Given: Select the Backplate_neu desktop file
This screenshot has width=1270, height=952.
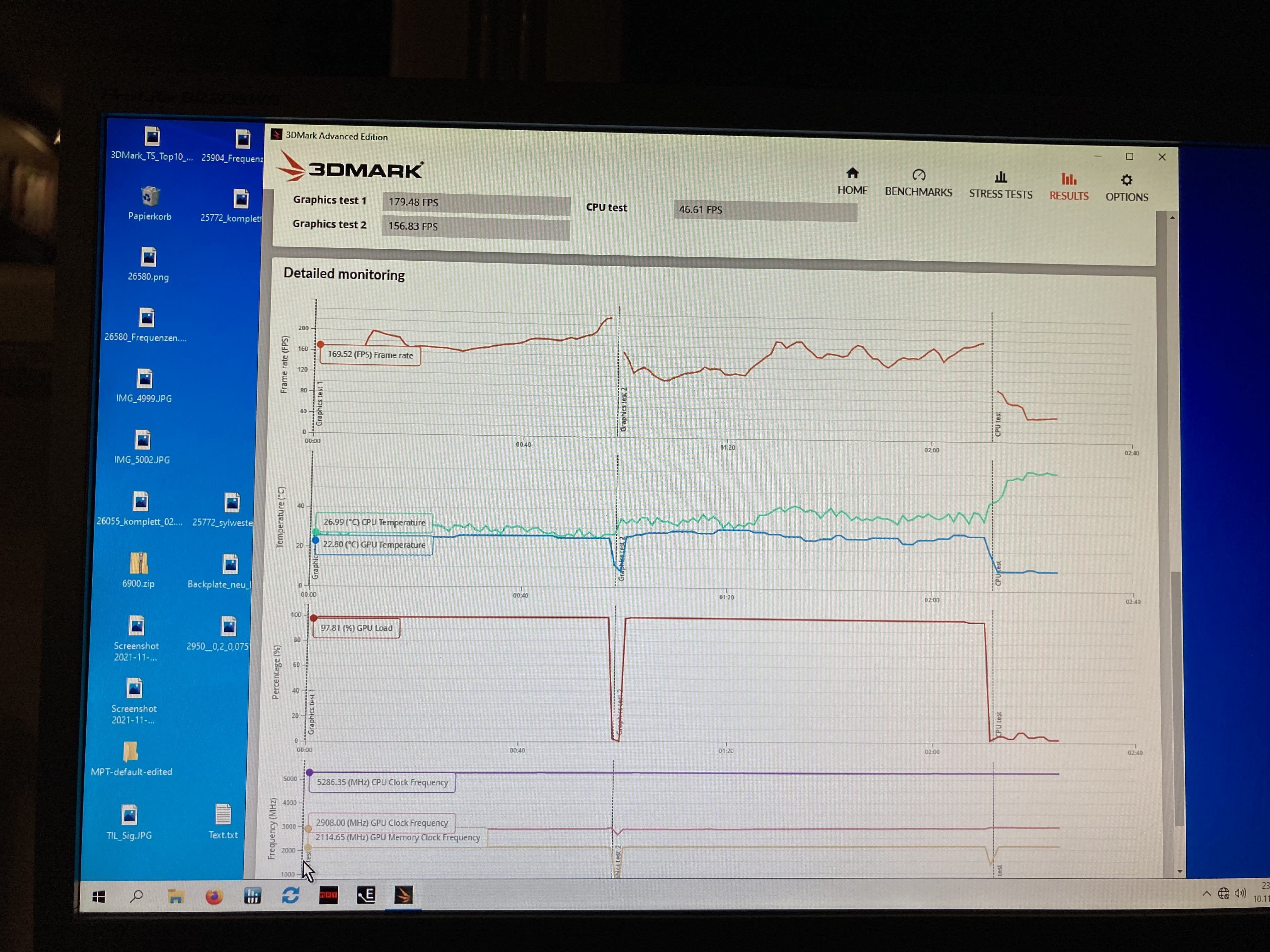Looking at the screenshot, I should [220, 571].
